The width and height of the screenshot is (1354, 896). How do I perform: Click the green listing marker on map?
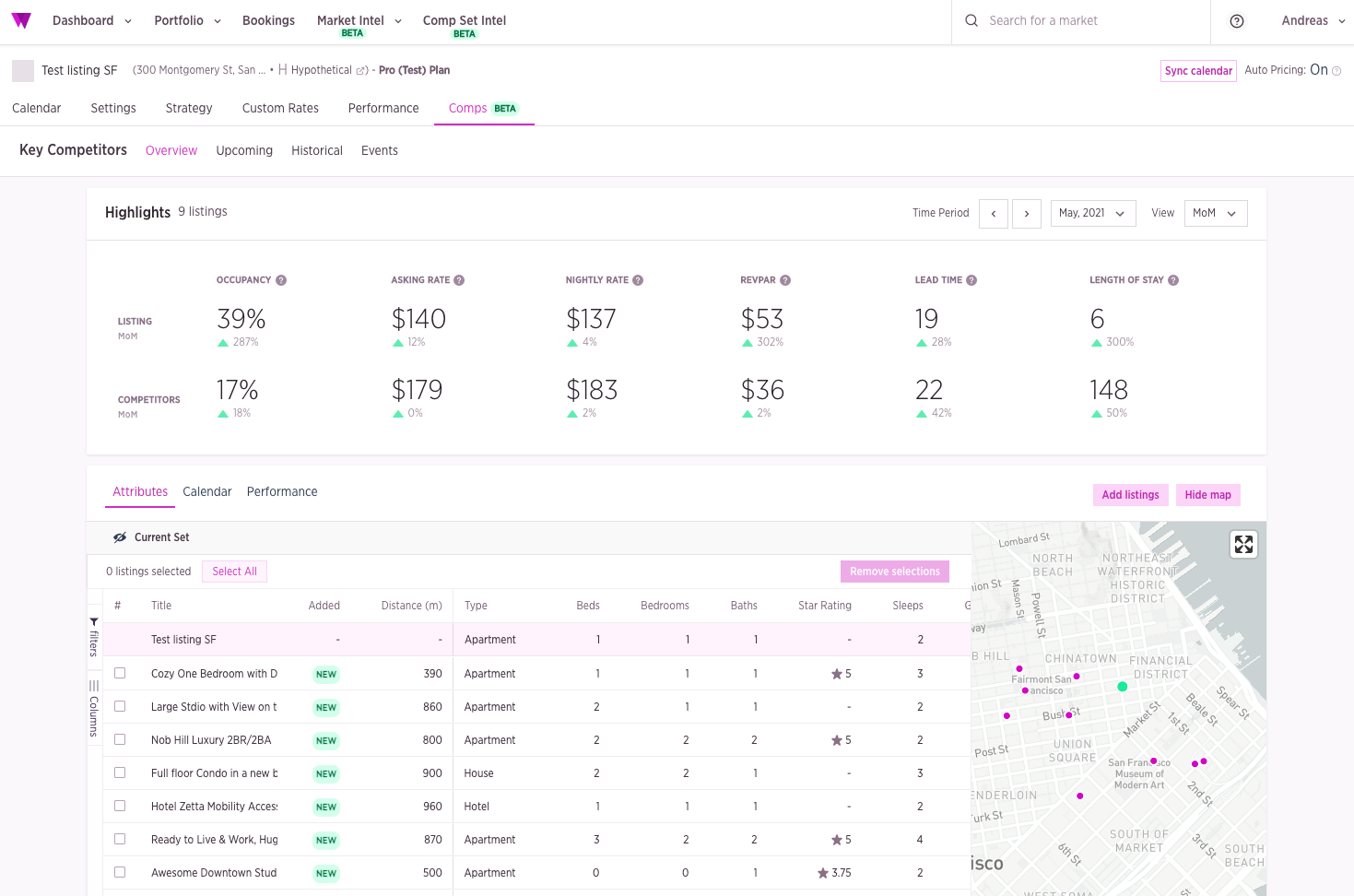click(x=1123, y=687)
